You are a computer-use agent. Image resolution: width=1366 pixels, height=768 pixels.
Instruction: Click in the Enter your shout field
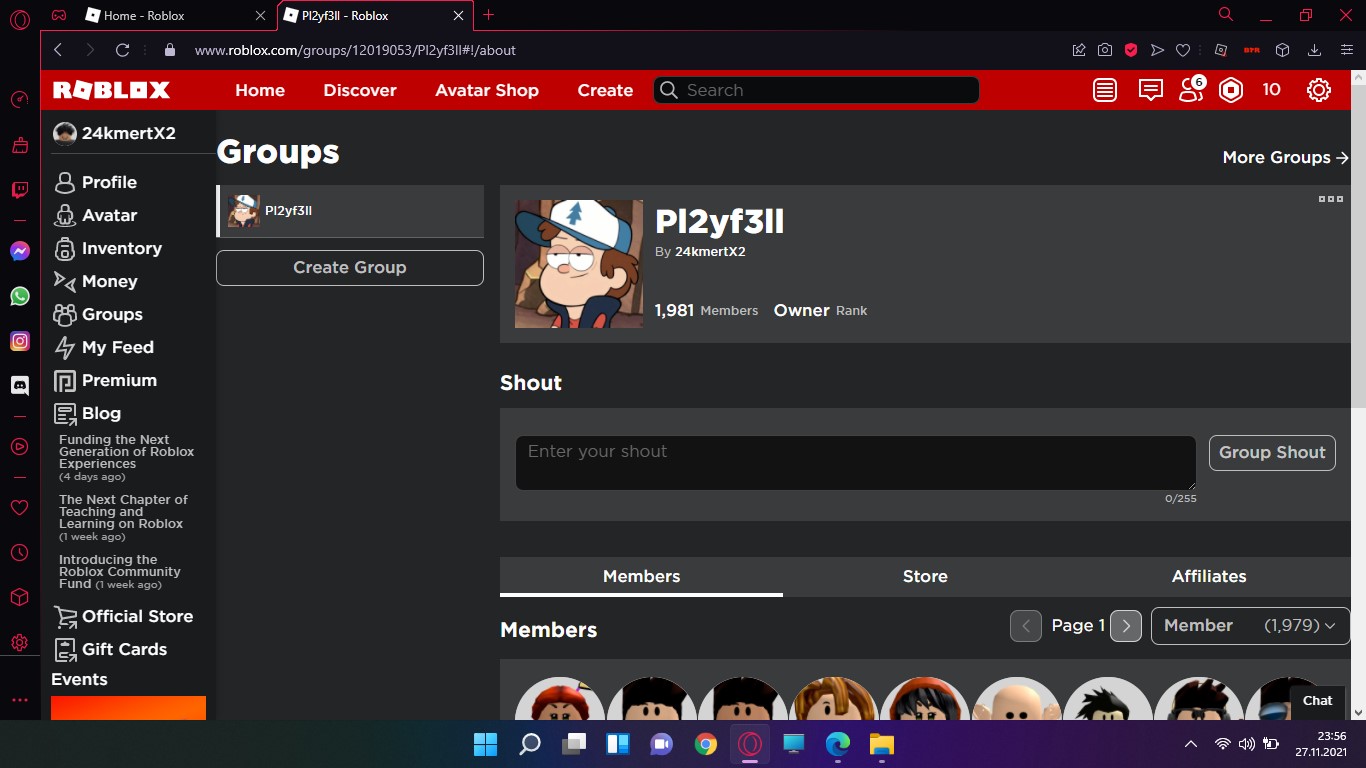point(856,462)
